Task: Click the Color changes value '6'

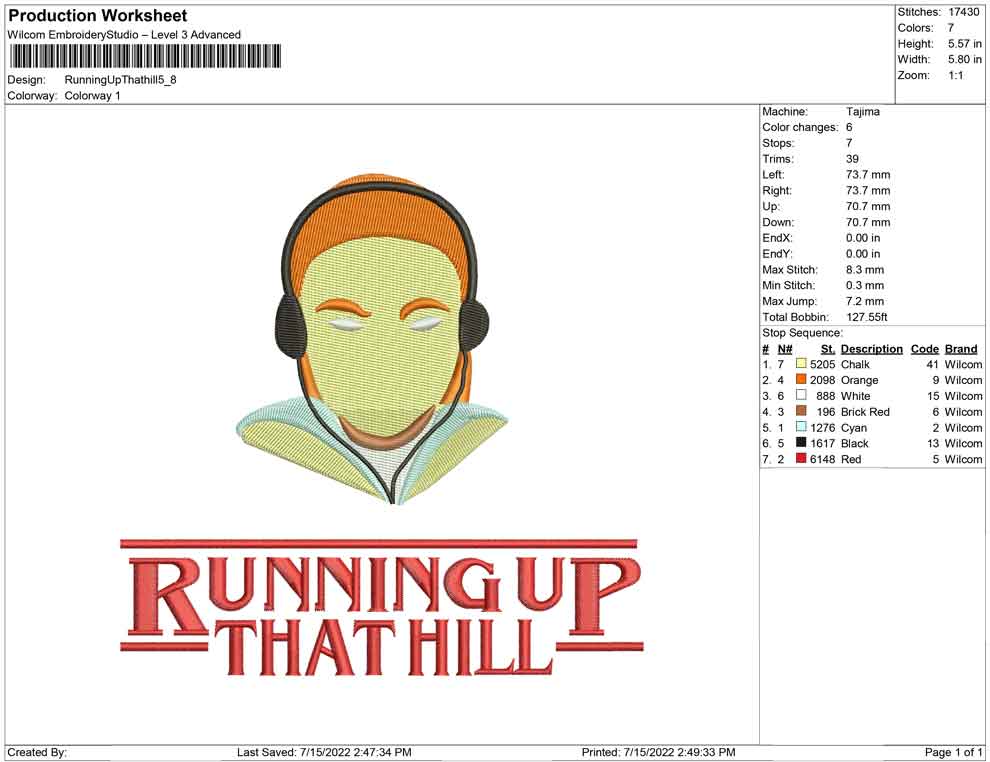Action: [x=849, y=127]
